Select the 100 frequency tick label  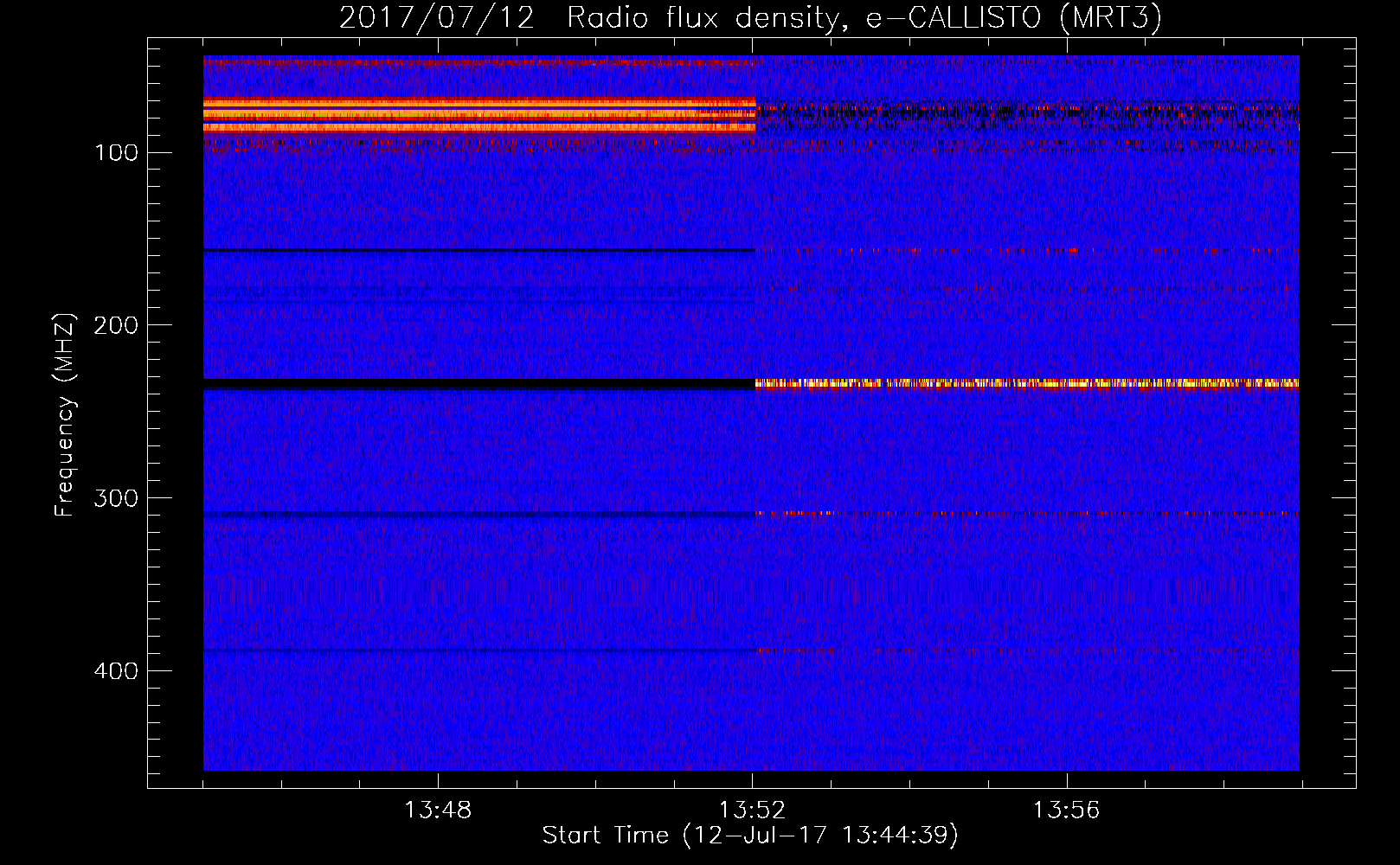click(x=117, y=153)
